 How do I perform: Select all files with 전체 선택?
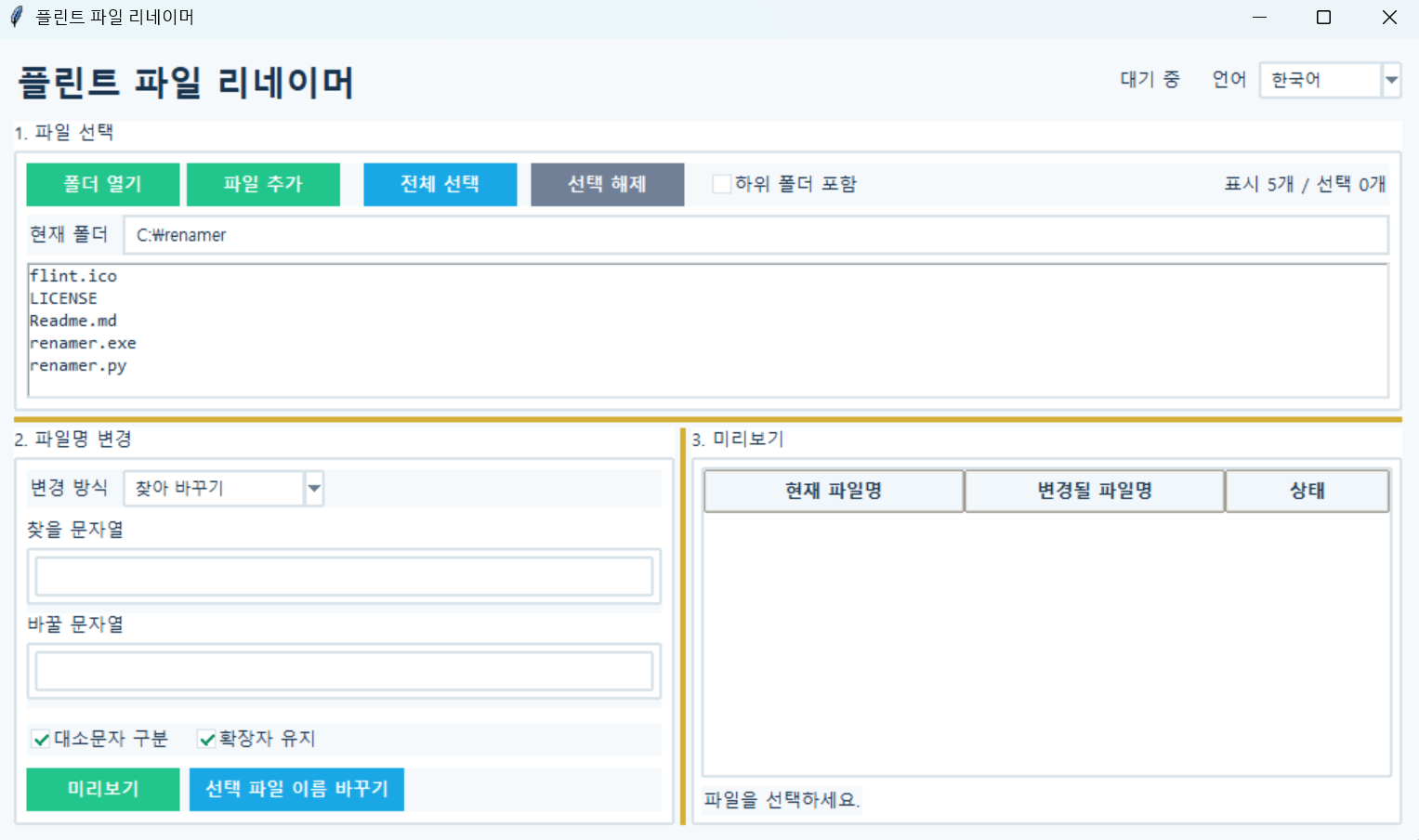point(440,184)
